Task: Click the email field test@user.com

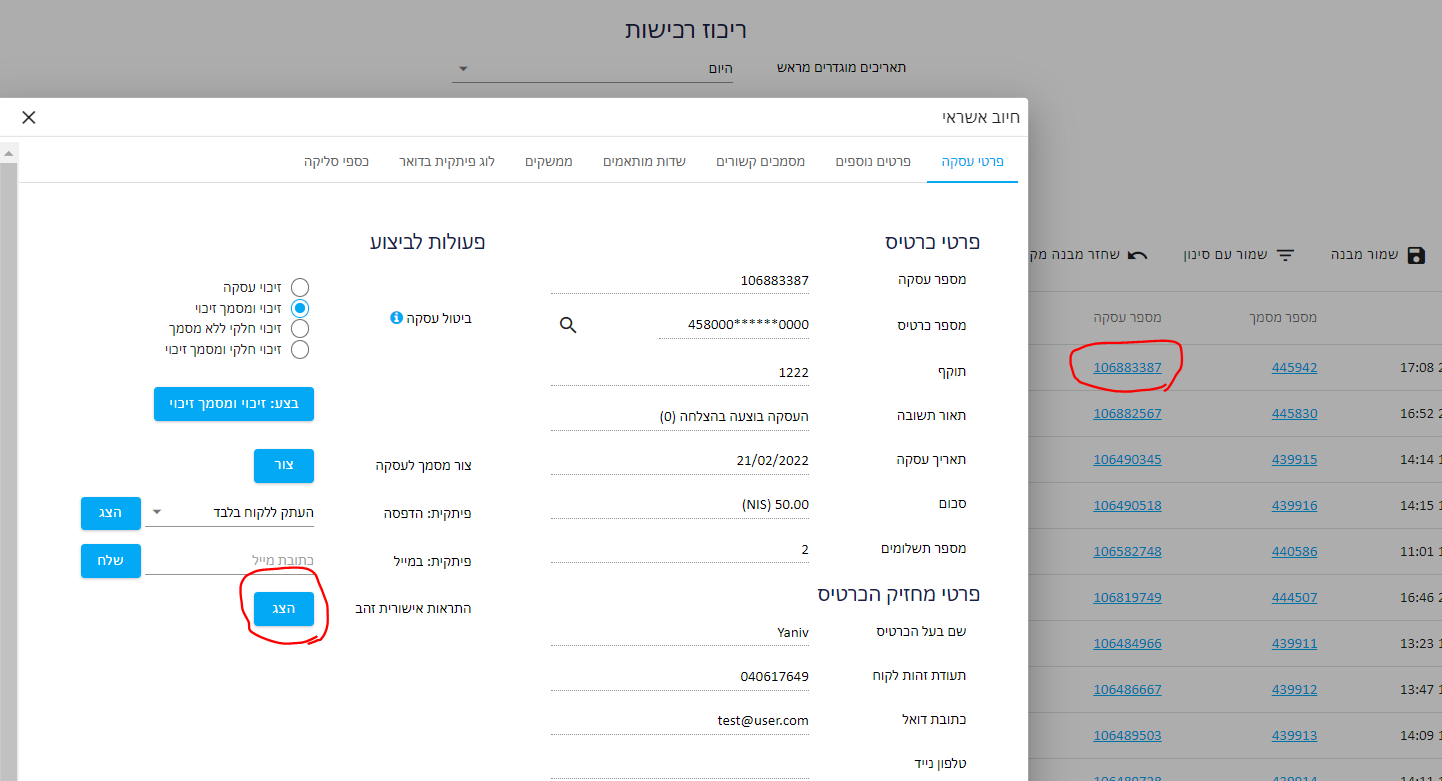Action: point(680,721)
